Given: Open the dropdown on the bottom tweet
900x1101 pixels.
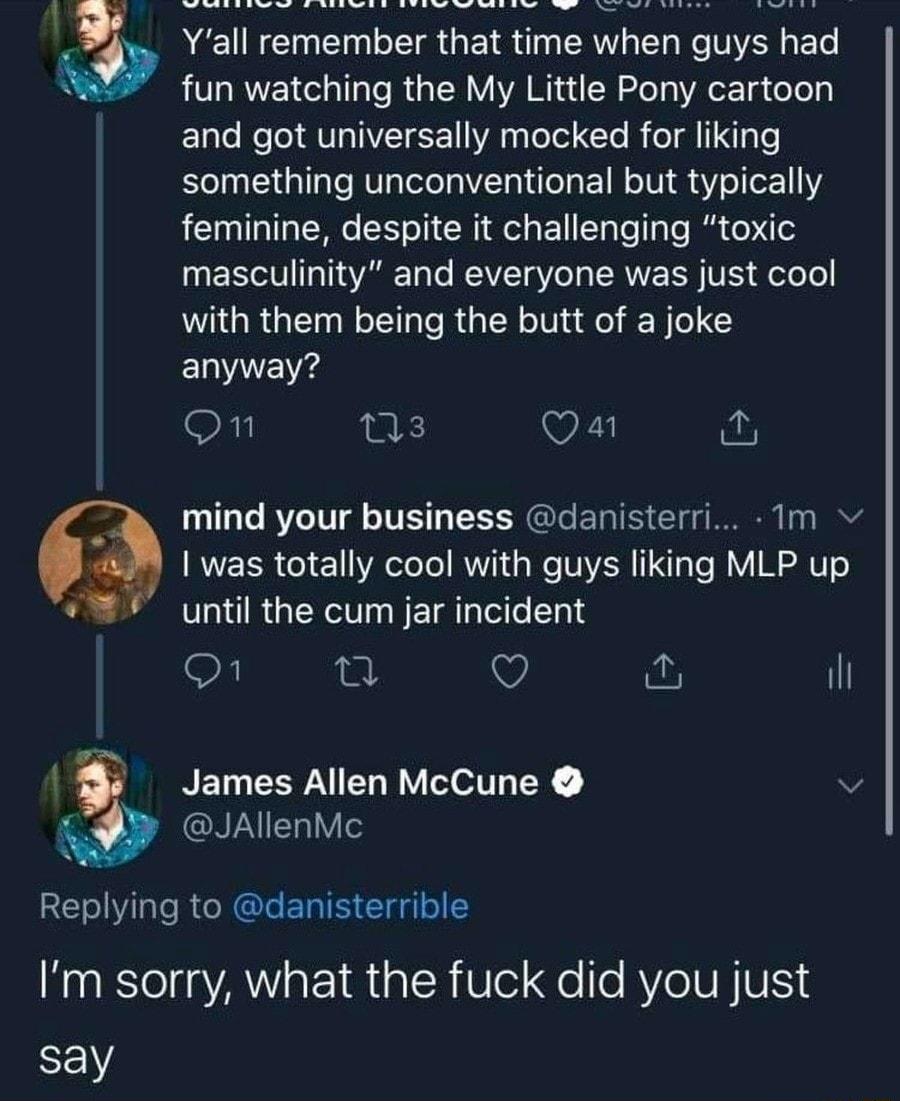Looking at the screenshot, I should tap(847, 784).
